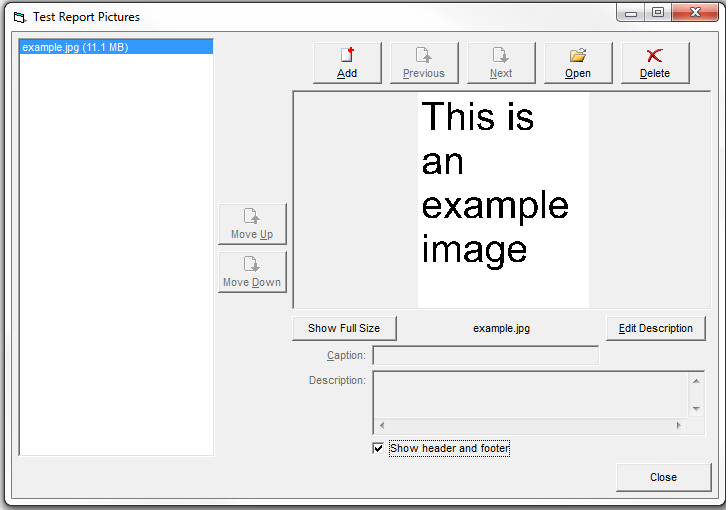Advance to the Next picture

click(501, 62)
